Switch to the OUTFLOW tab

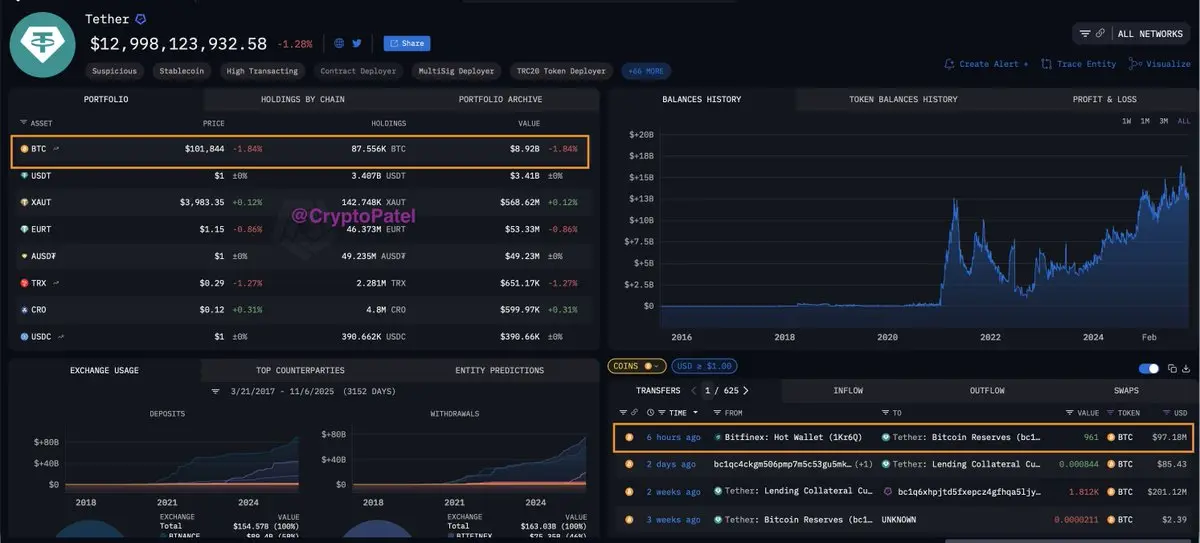click(987, 390)
